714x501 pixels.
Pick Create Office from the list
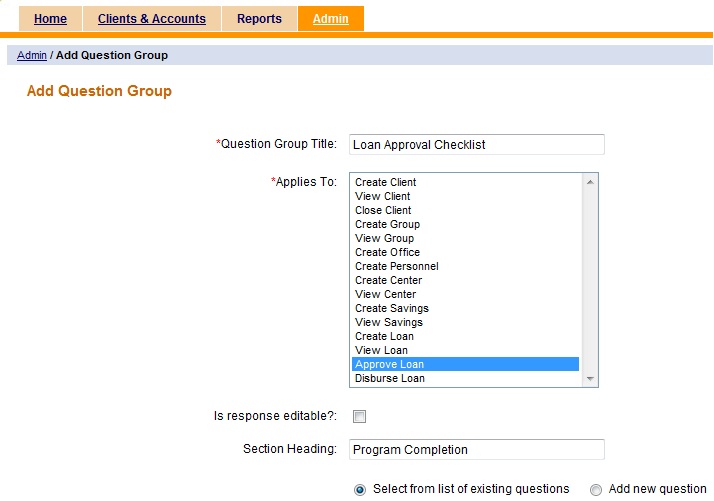tap(387, 252)
